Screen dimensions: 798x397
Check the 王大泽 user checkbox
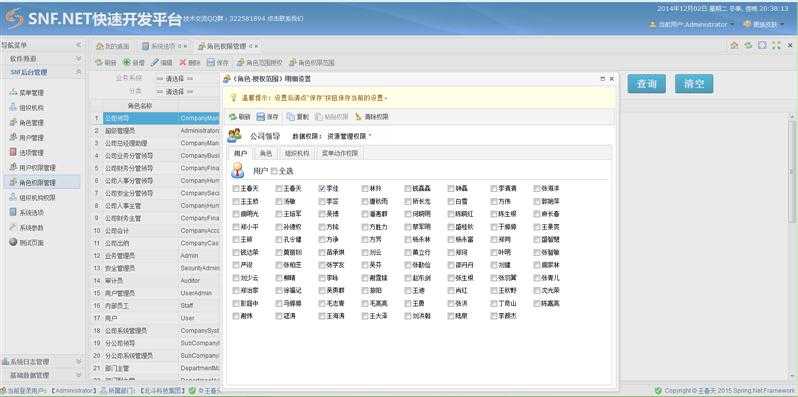tap(365, 316)
